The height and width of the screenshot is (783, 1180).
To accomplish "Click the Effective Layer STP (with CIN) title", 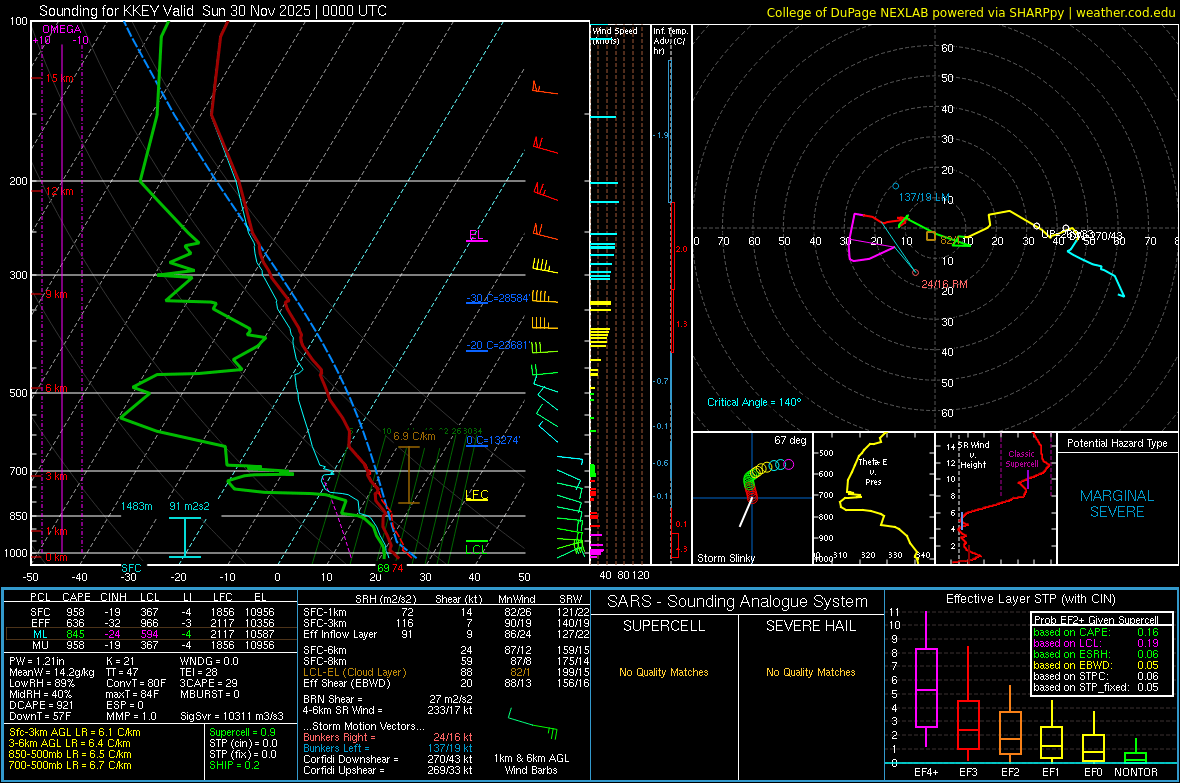I will coord(1030,599).
